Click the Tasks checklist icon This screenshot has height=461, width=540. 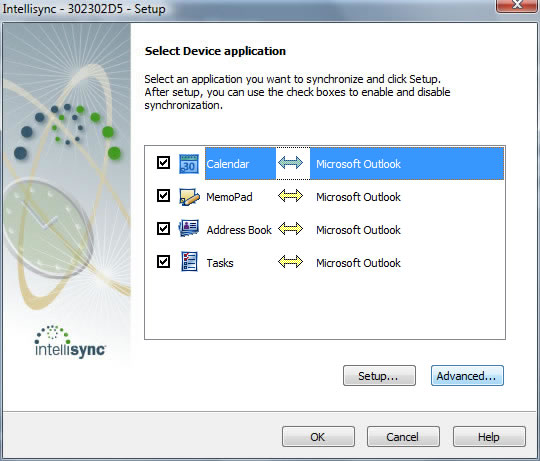189,262
